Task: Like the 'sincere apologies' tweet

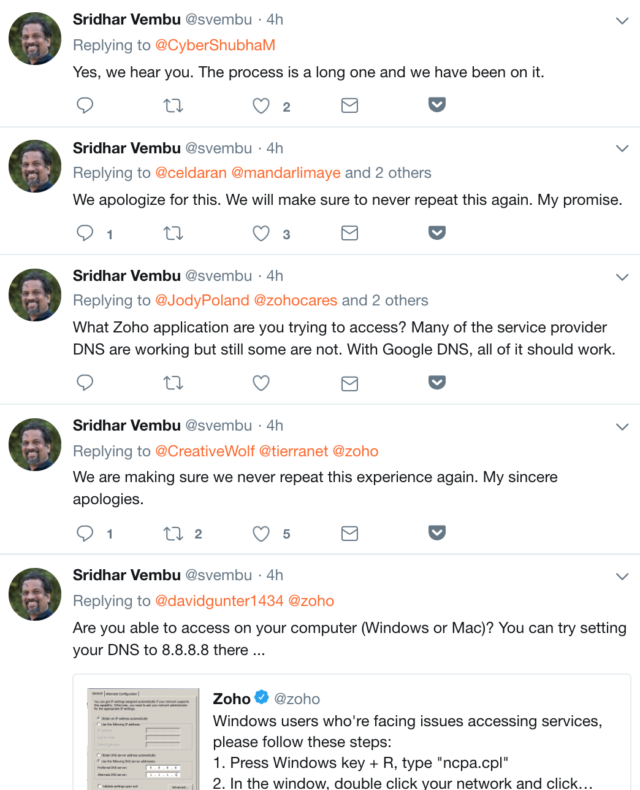Action: (261, 533)
